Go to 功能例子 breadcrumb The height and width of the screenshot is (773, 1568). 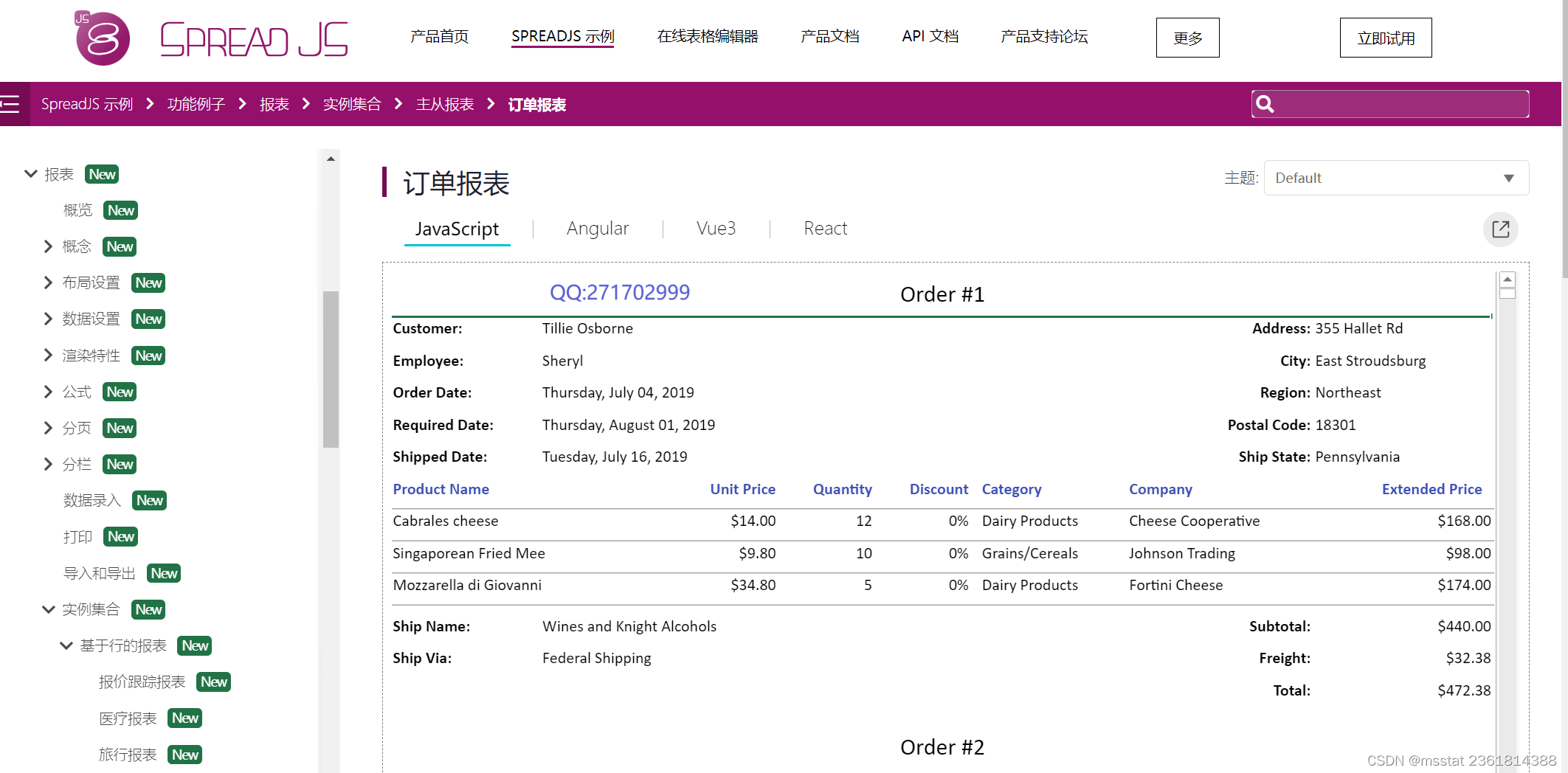(x=196, y=104)
